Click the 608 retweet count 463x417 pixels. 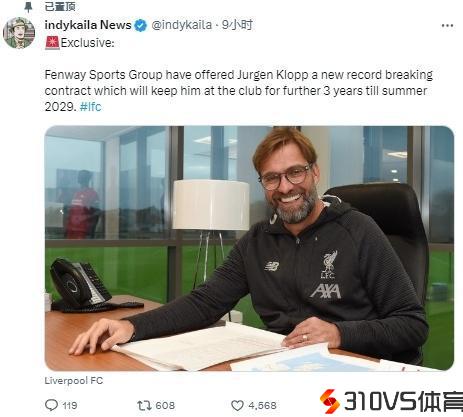[x=165, y=405]
